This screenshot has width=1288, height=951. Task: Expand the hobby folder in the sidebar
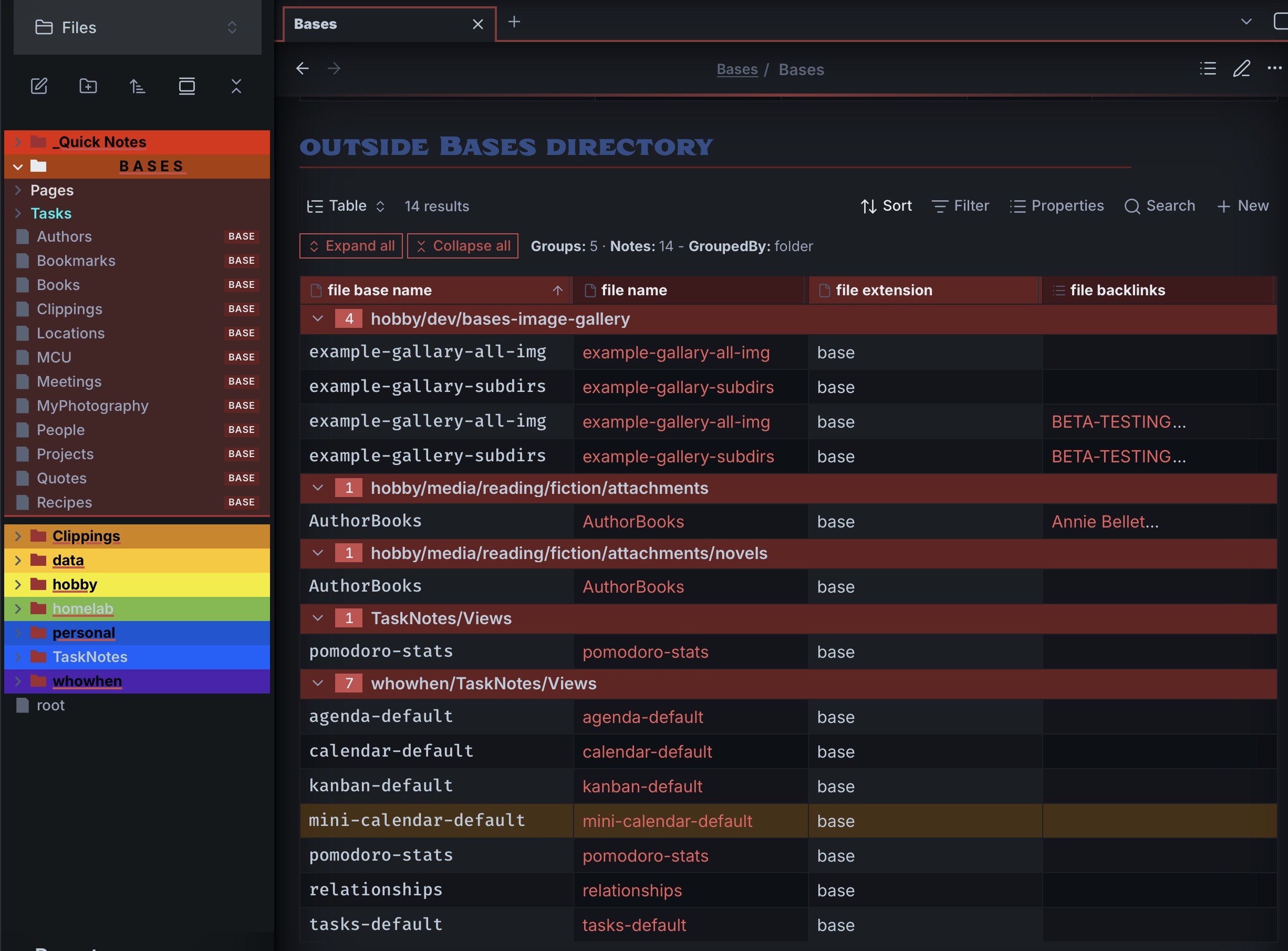pos(18,584)
